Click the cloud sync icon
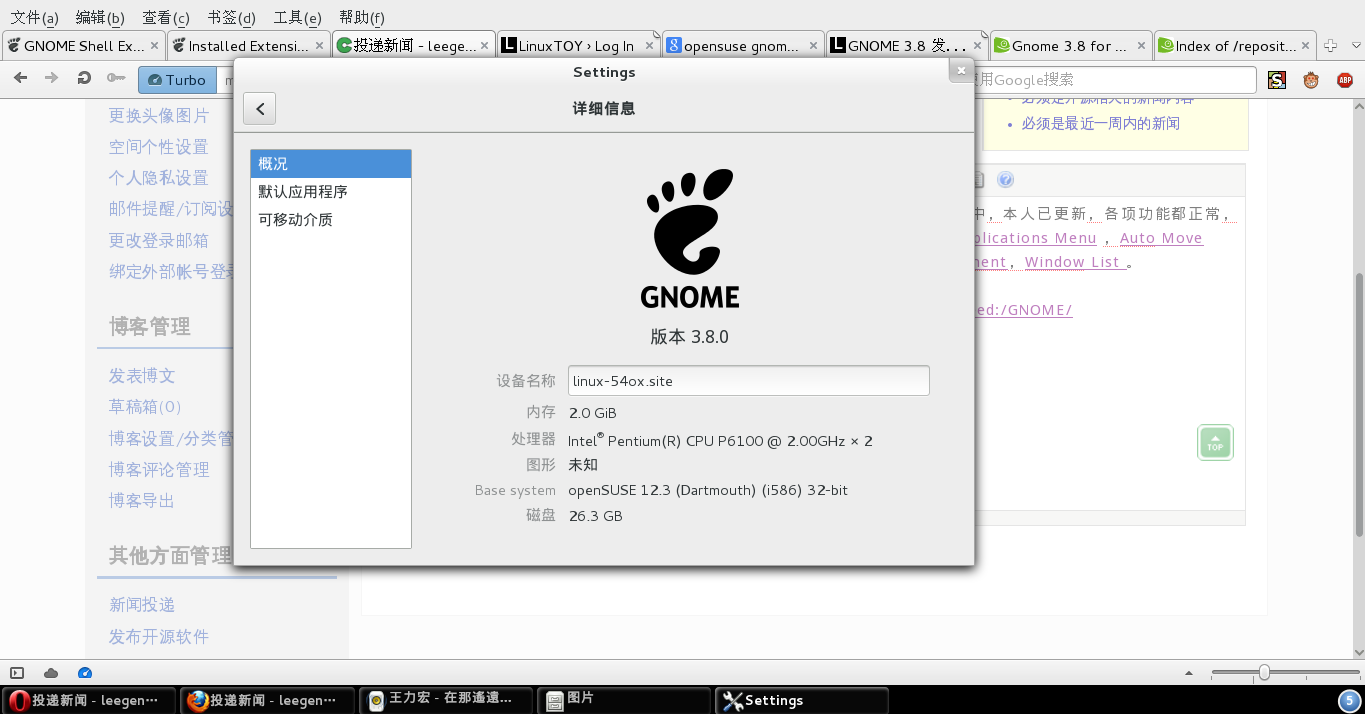Viewport: 1365px width, 714px height. pyautogui.click(x=51, y=673)
